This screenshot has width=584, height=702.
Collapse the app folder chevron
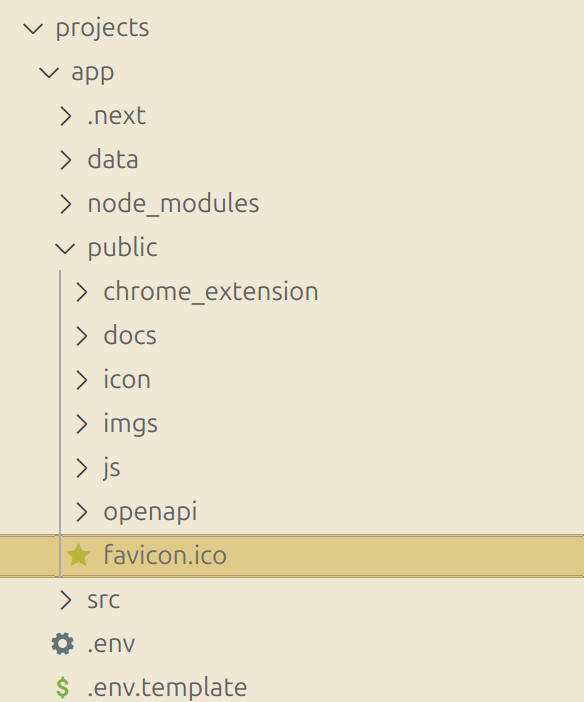[x=49, y=73]
